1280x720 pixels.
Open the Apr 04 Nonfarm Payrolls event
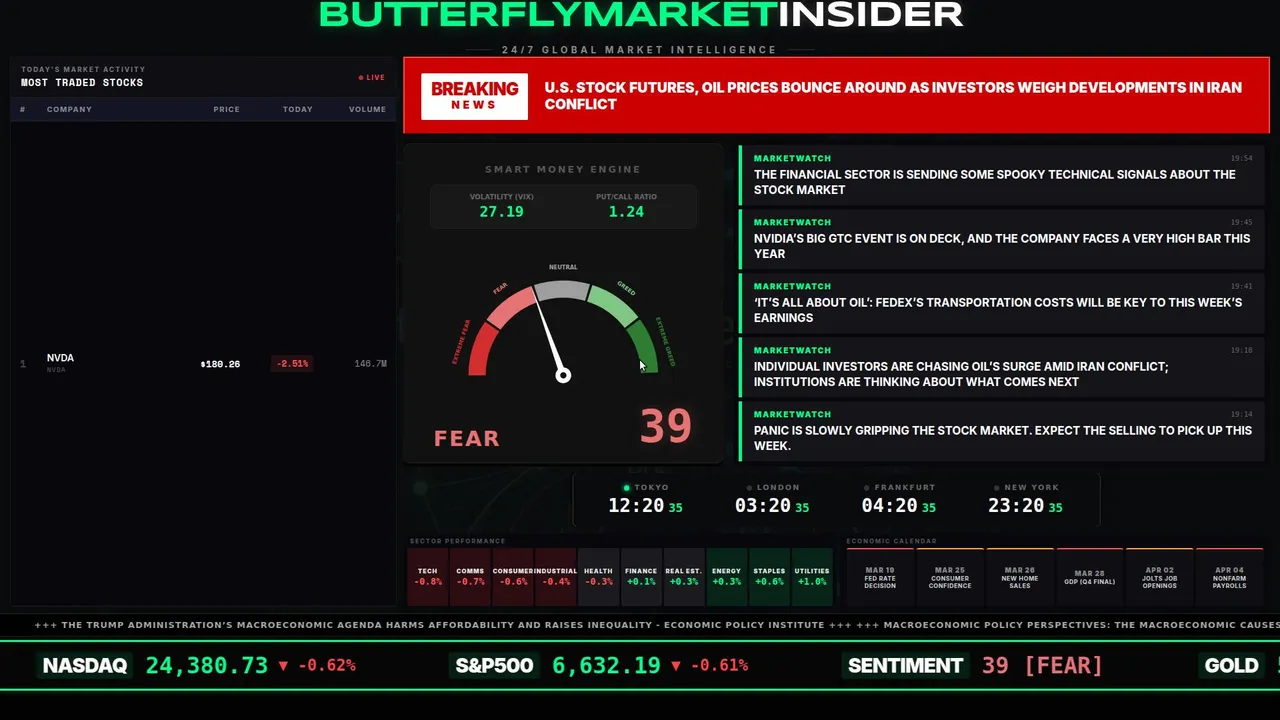1230,577
